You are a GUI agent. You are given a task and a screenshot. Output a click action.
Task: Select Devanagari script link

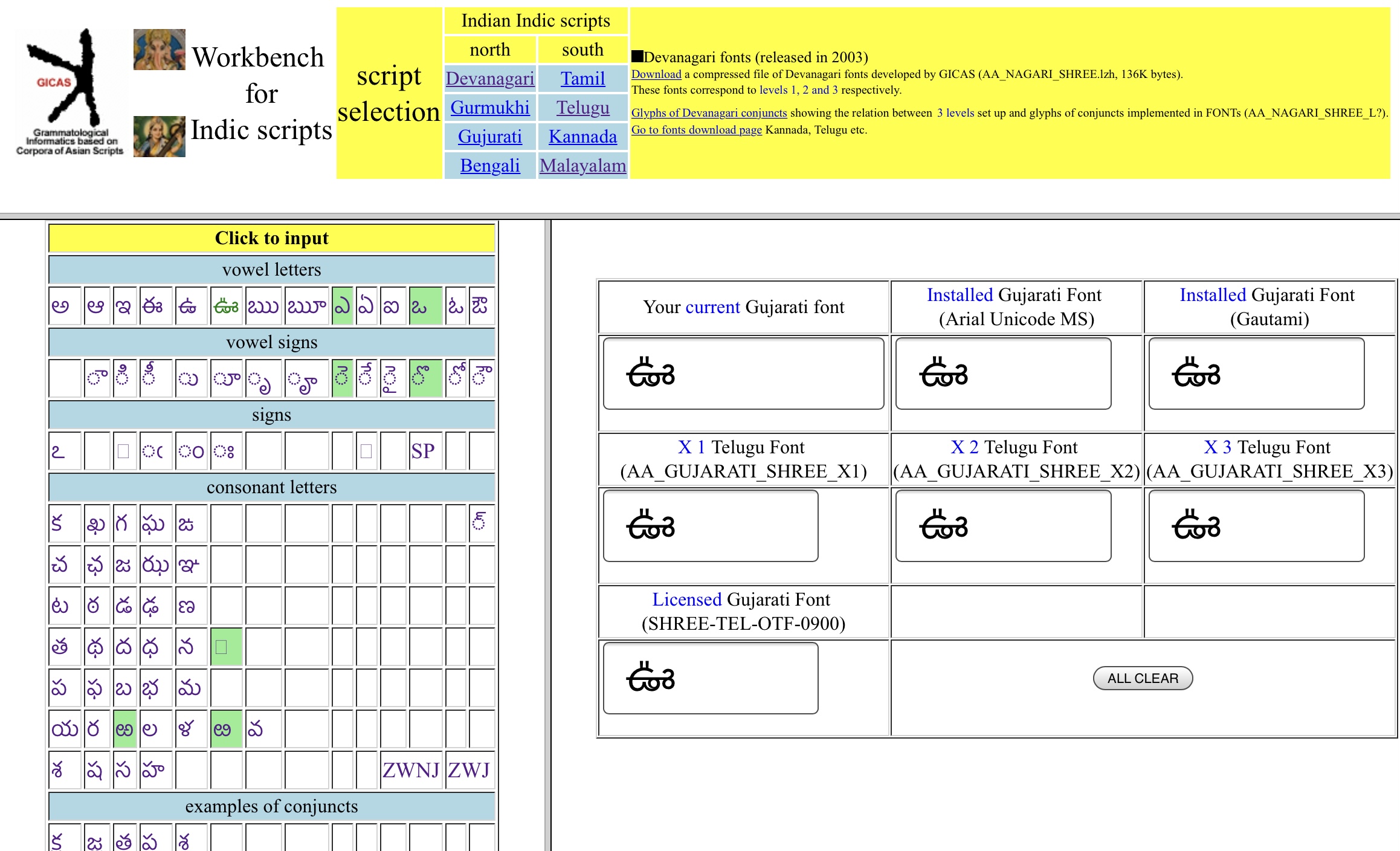489,79
